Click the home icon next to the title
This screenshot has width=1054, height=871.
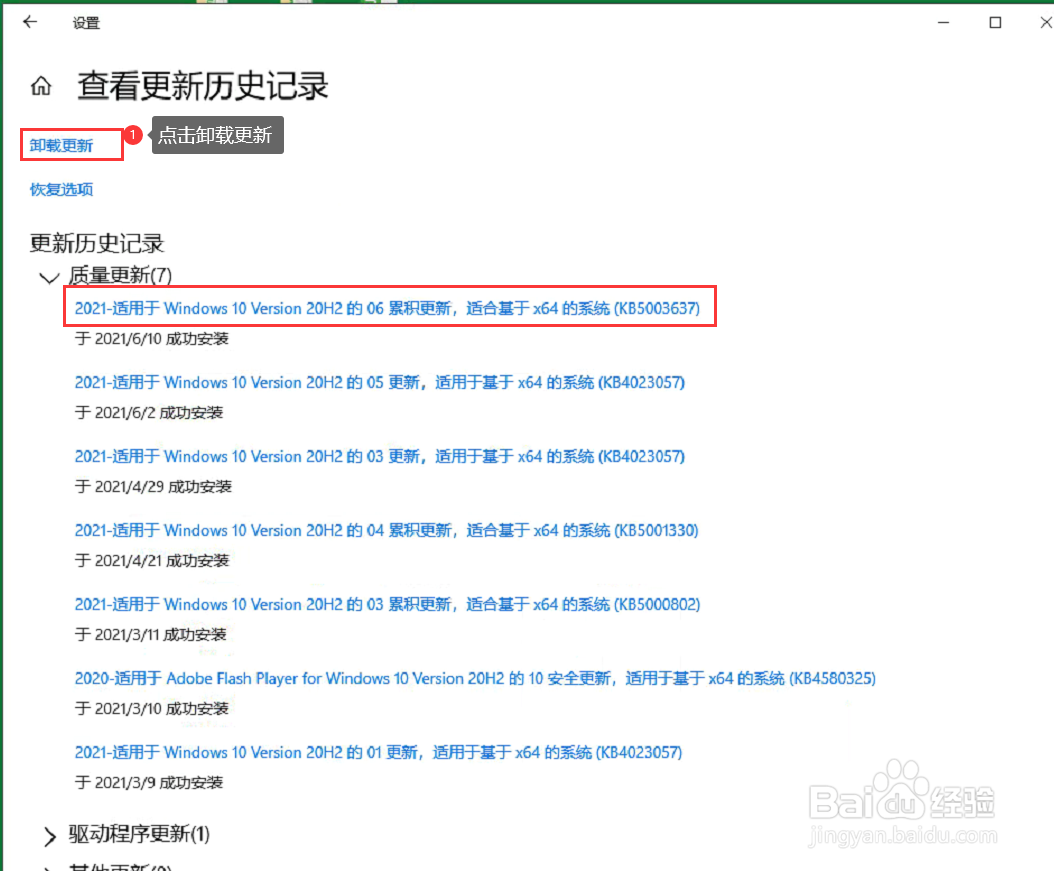40,86
